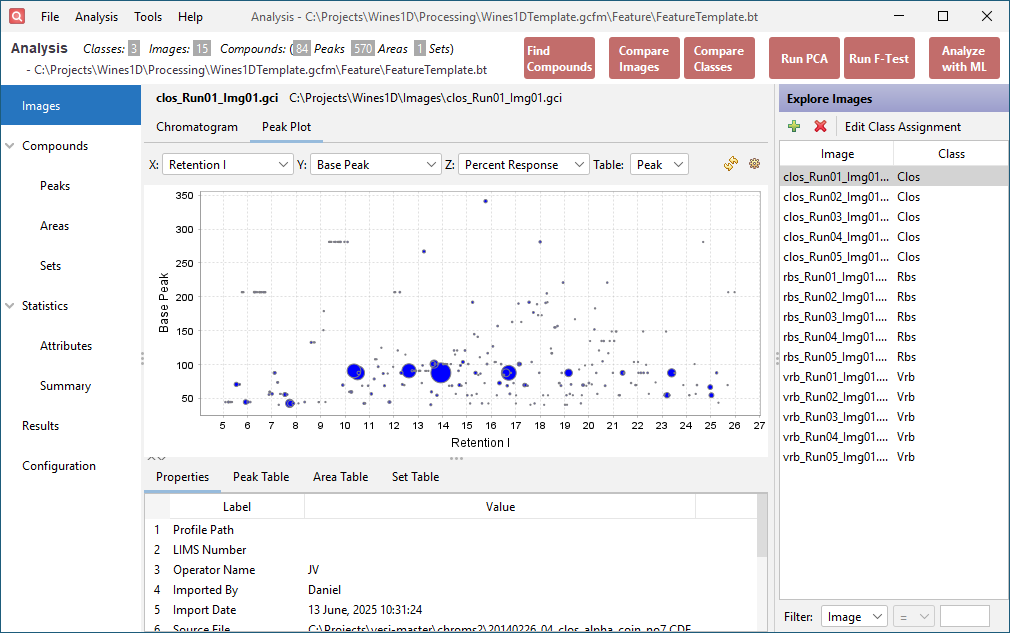Open the Z axis Percent Response dropdown

point(523,165)
